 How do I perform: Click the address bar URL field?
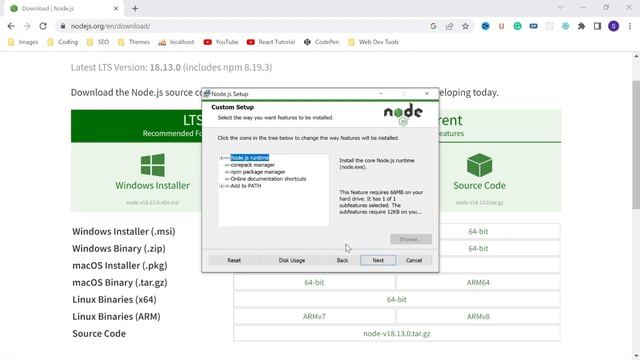(245, 26)
